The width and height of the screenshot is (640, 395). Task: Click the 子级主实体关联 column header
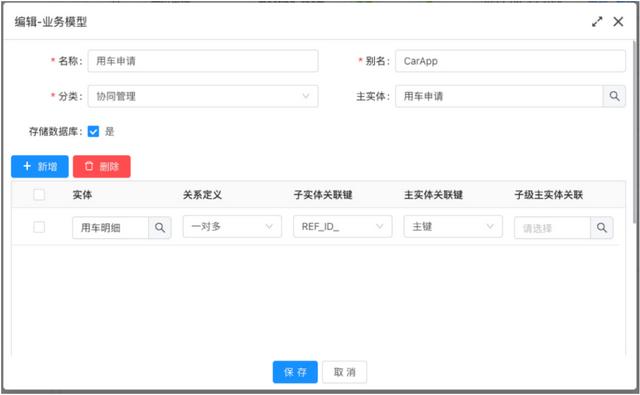549,195
